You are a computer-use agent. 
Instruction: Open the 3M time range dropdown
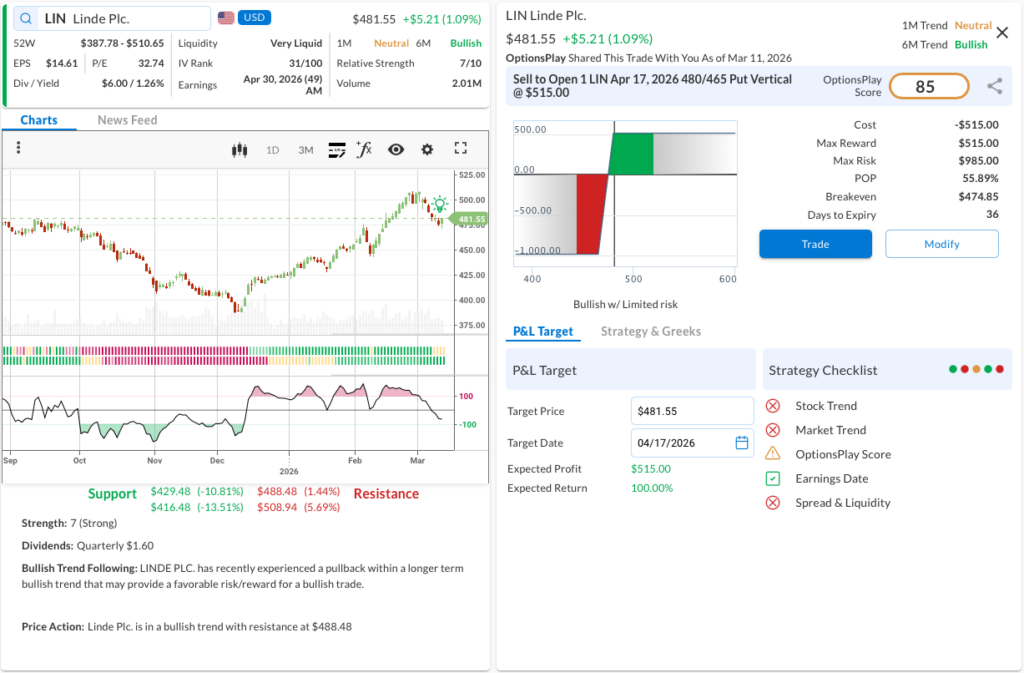point(306,150)
